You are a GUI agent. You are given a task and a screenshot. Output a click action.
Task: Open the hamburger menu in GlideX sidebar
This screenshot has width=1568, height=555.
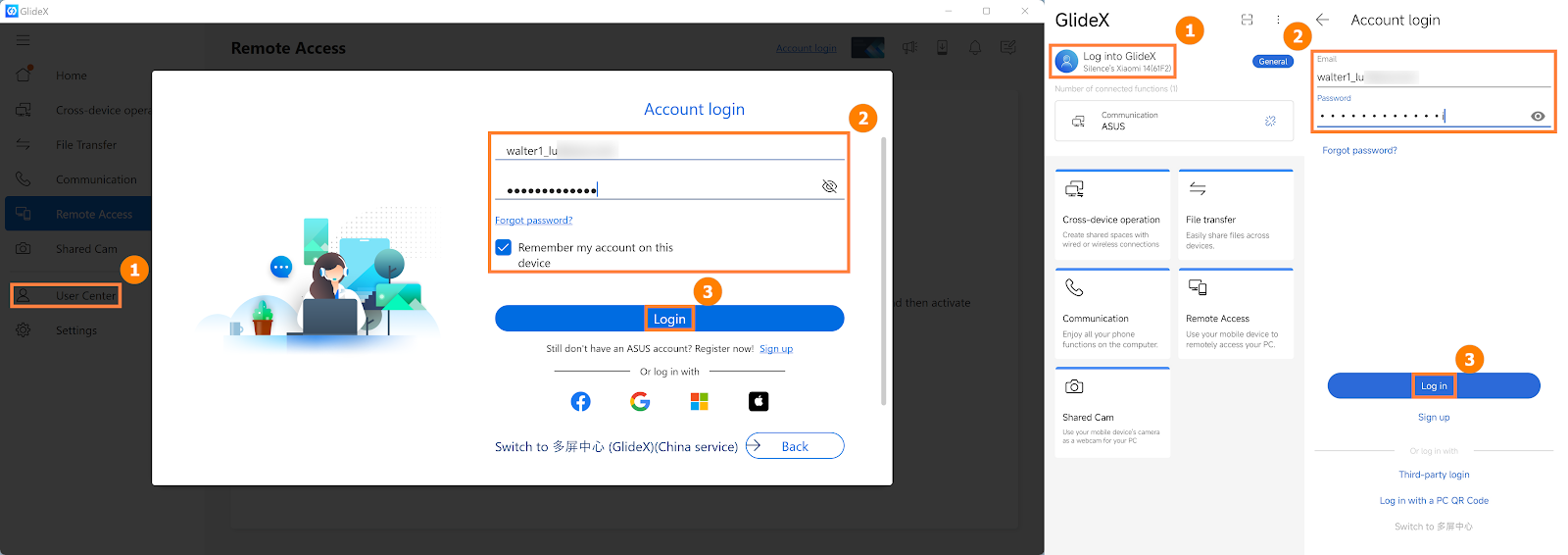pos(23,40)
